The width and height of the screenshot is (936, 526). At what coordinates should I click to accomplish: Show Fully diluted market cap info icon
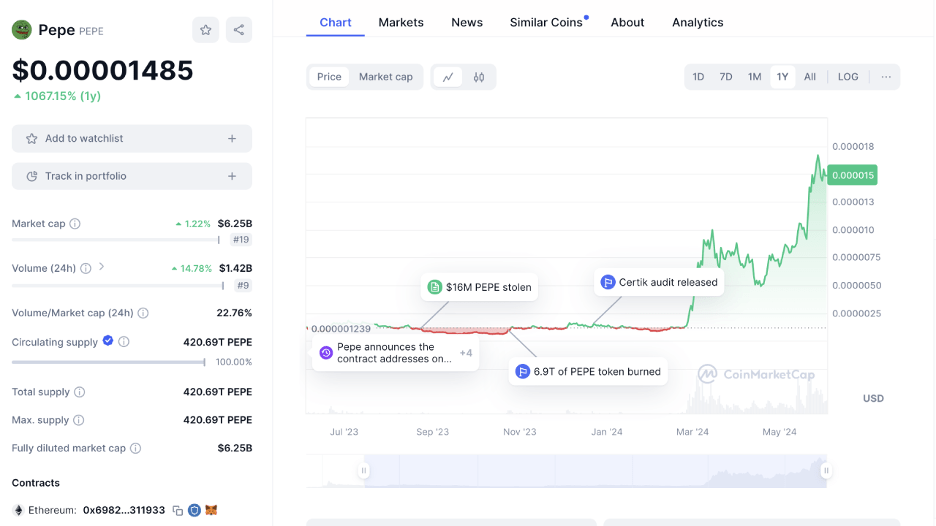pyautogui.click(x=136, y=448)
